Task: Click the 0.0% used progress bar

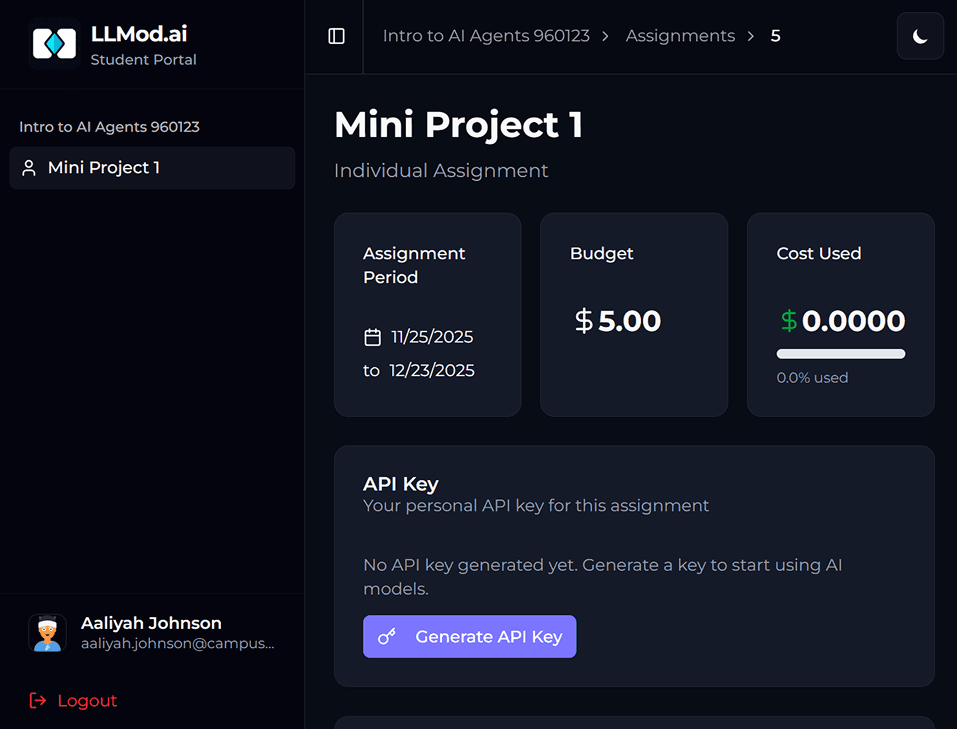Action: [840, 353]
